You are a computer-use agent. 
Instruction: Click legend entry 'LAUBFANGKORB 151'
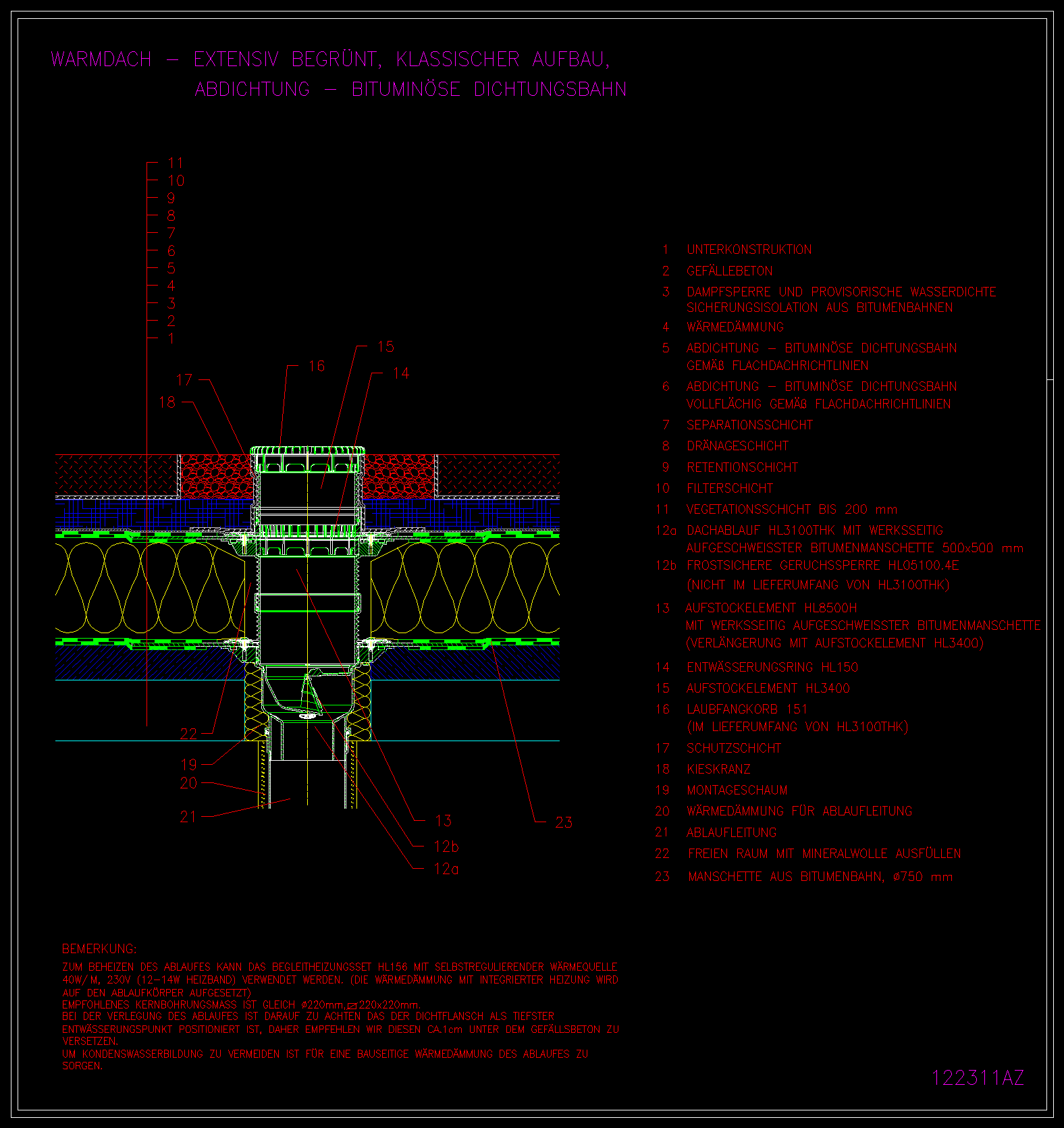[747, 709]
